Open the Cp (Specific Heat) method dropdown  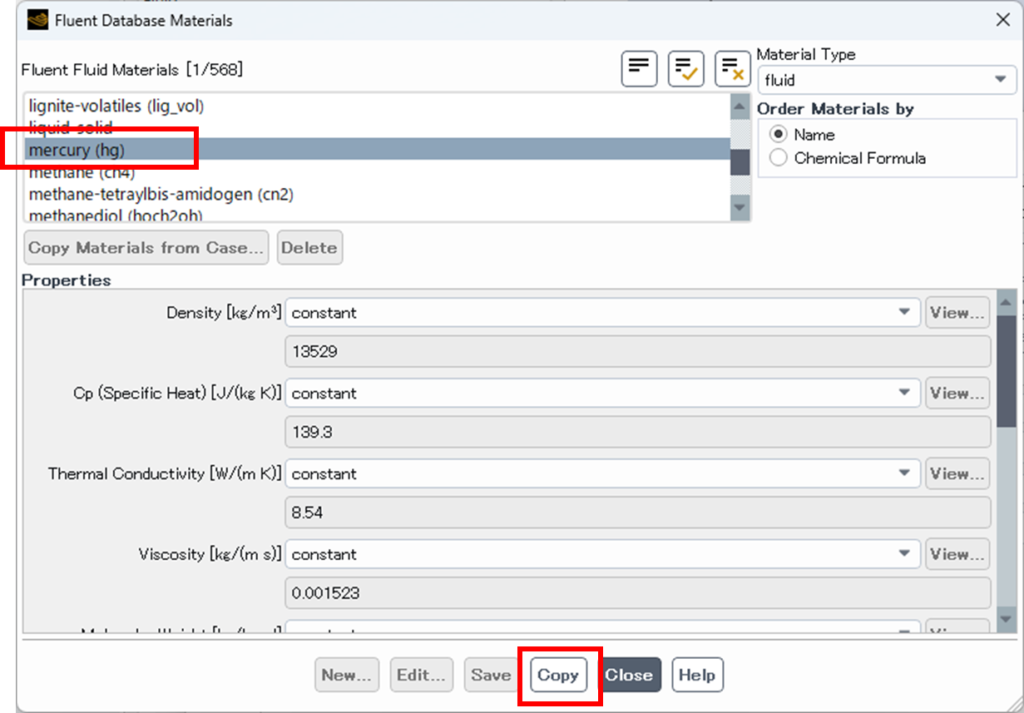click(x=603, y=393)
